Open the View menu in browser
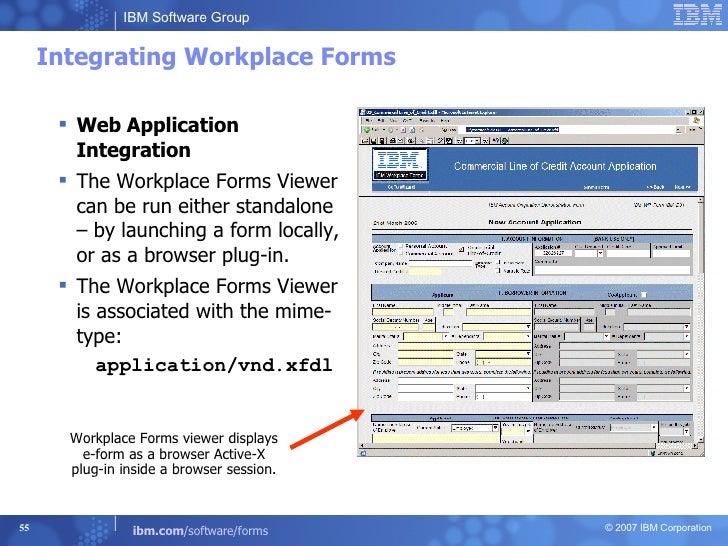Screen dimensions: 728x546 [394, 121]
